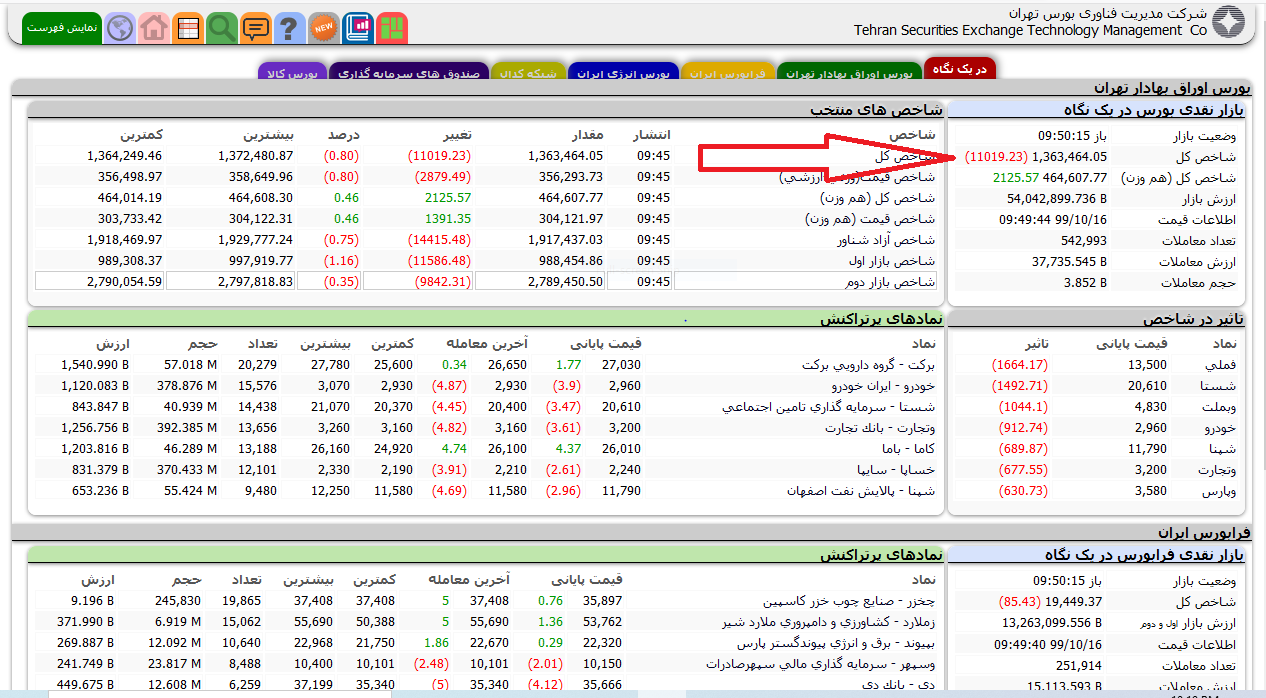
Task: Click trade value 37,735.545 B
Action: click(x=1069, y=261)
